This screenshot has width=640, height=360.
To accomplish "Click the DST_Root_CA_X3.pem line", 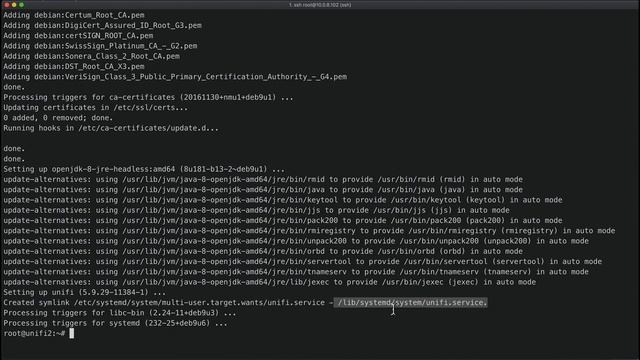I will (x=74, y=66).
